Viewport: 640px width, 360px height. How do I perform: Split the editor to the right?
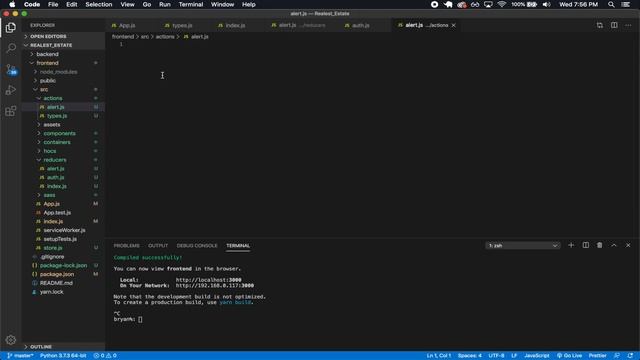(614, 25)
